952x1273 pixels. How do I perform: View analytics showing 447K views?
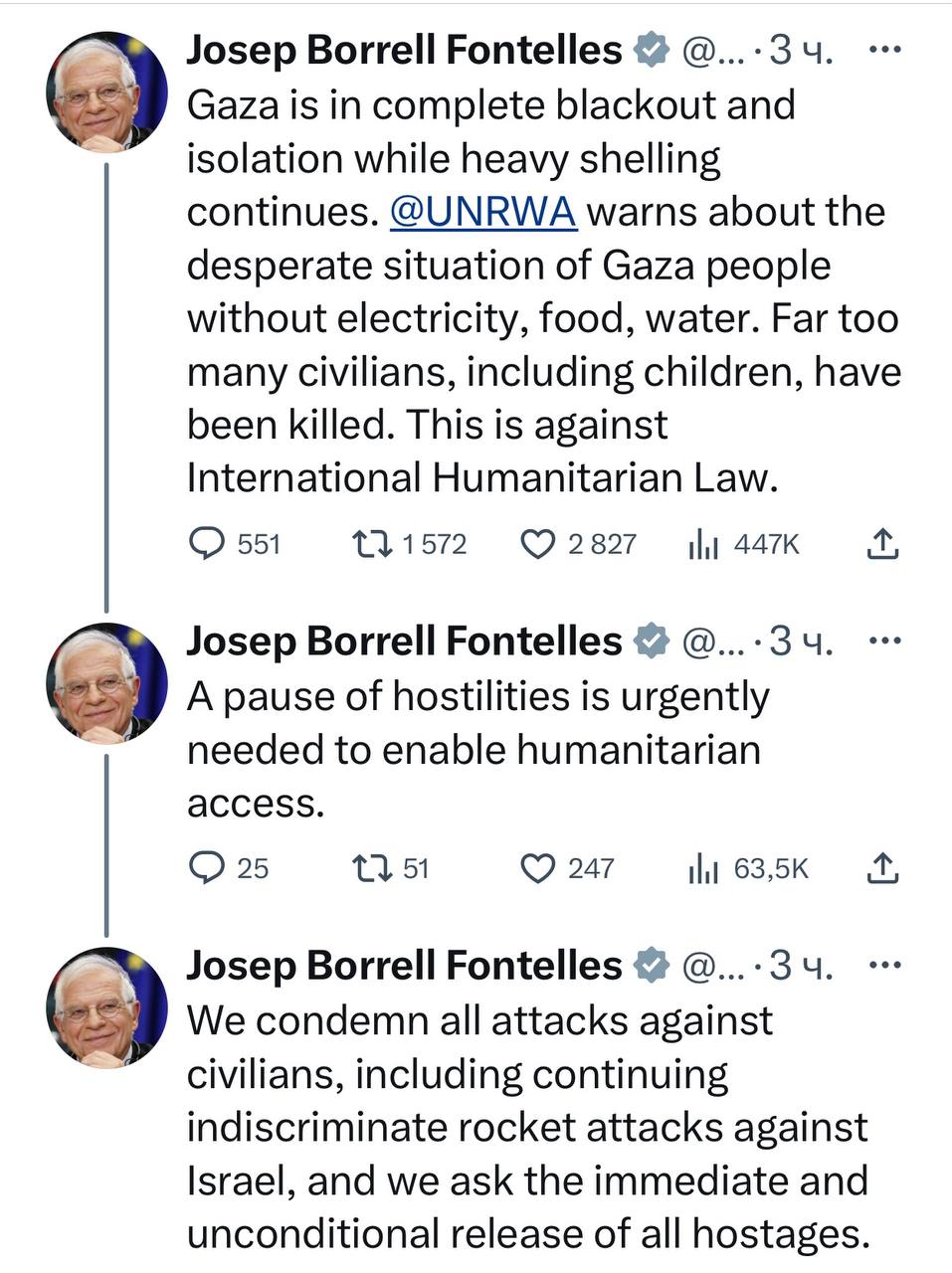[703, 544]
